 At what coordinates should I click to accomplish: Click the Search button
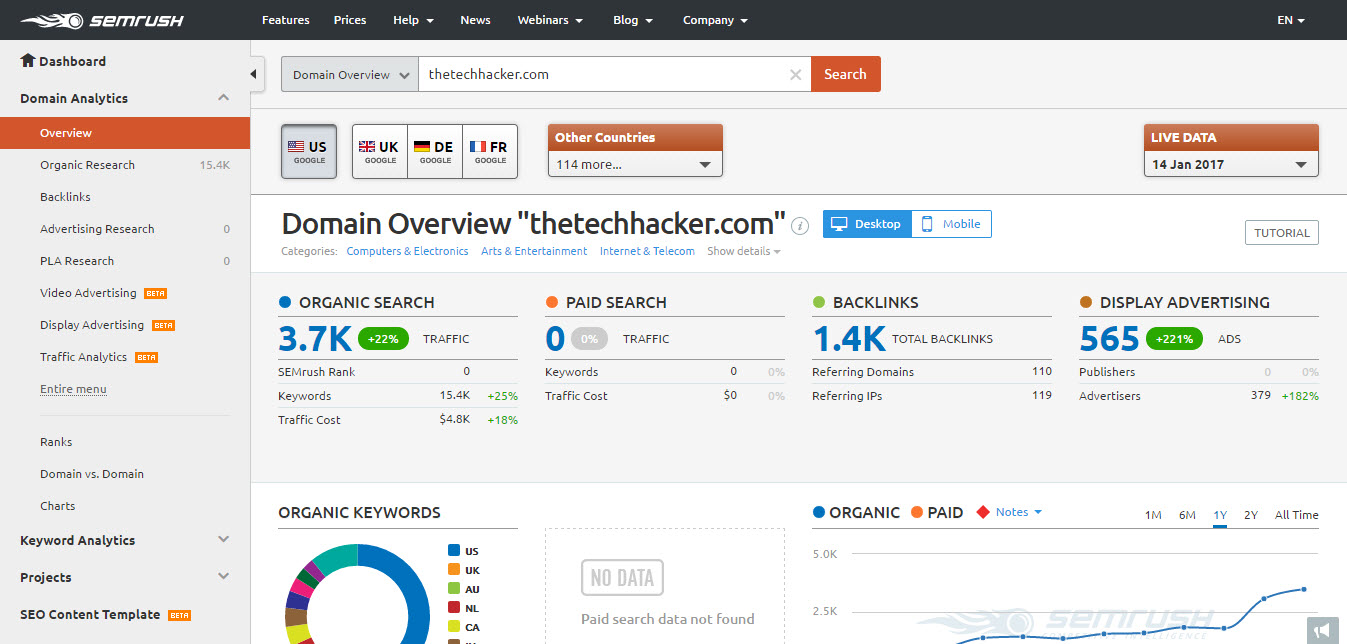click(x=845, y=73)
